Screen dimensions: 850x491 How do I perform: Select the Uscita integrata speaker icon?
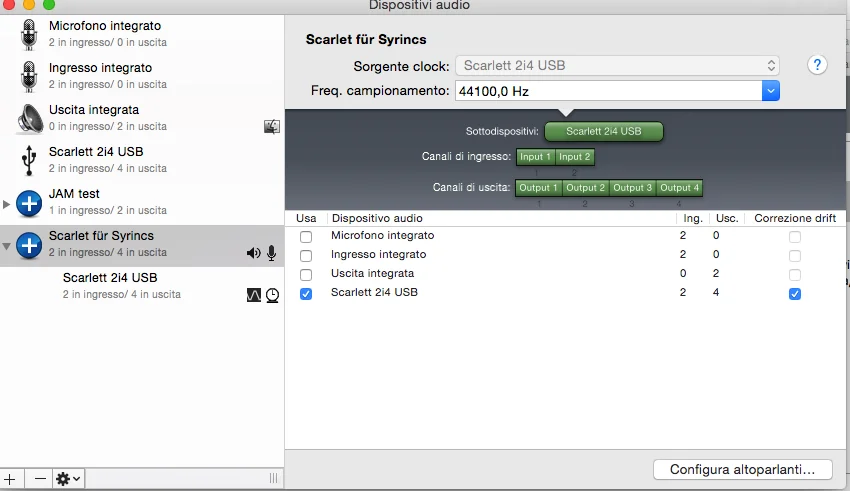(x=30, y=118)
